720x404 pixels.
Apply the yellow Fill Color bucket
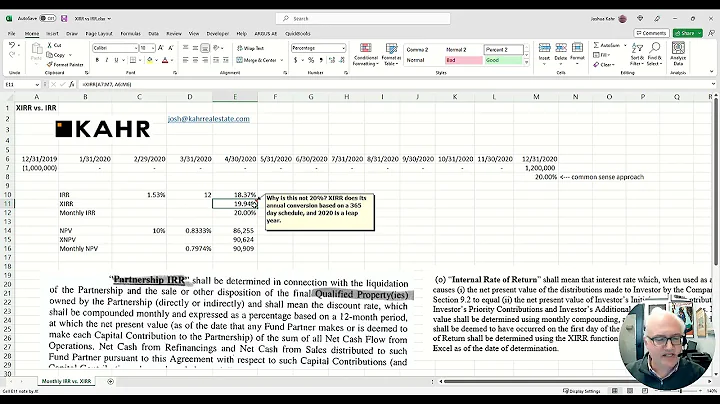149,60
